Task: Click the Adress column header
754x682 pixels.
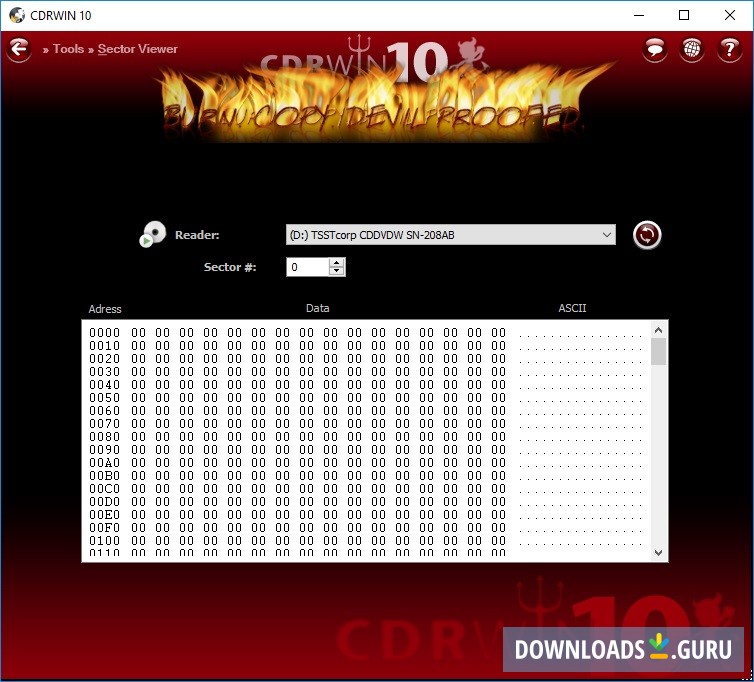Action: pos(105,309)
